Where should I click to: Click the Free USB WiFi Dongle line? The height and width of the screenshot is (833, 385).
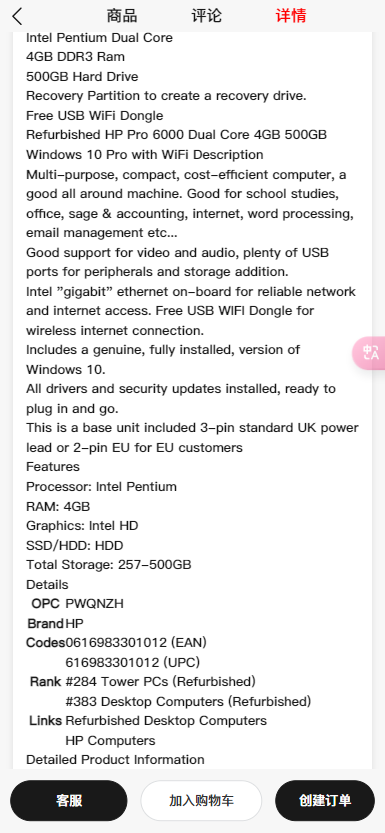95,116
